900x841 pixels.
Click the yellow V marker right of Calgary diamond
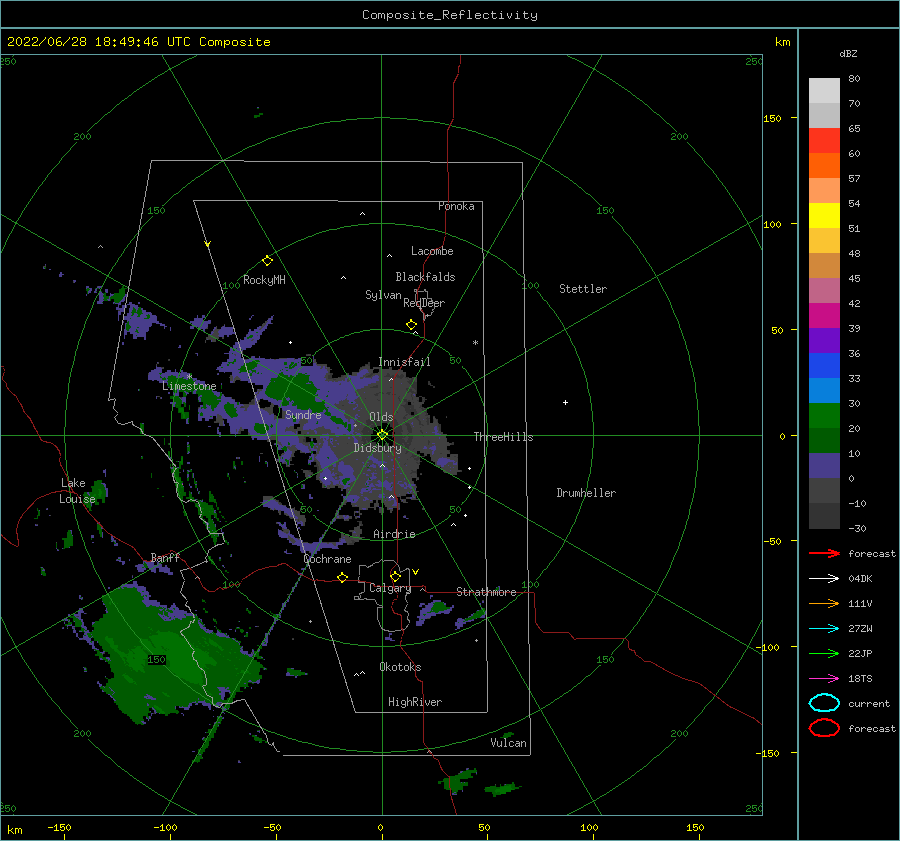416,572
